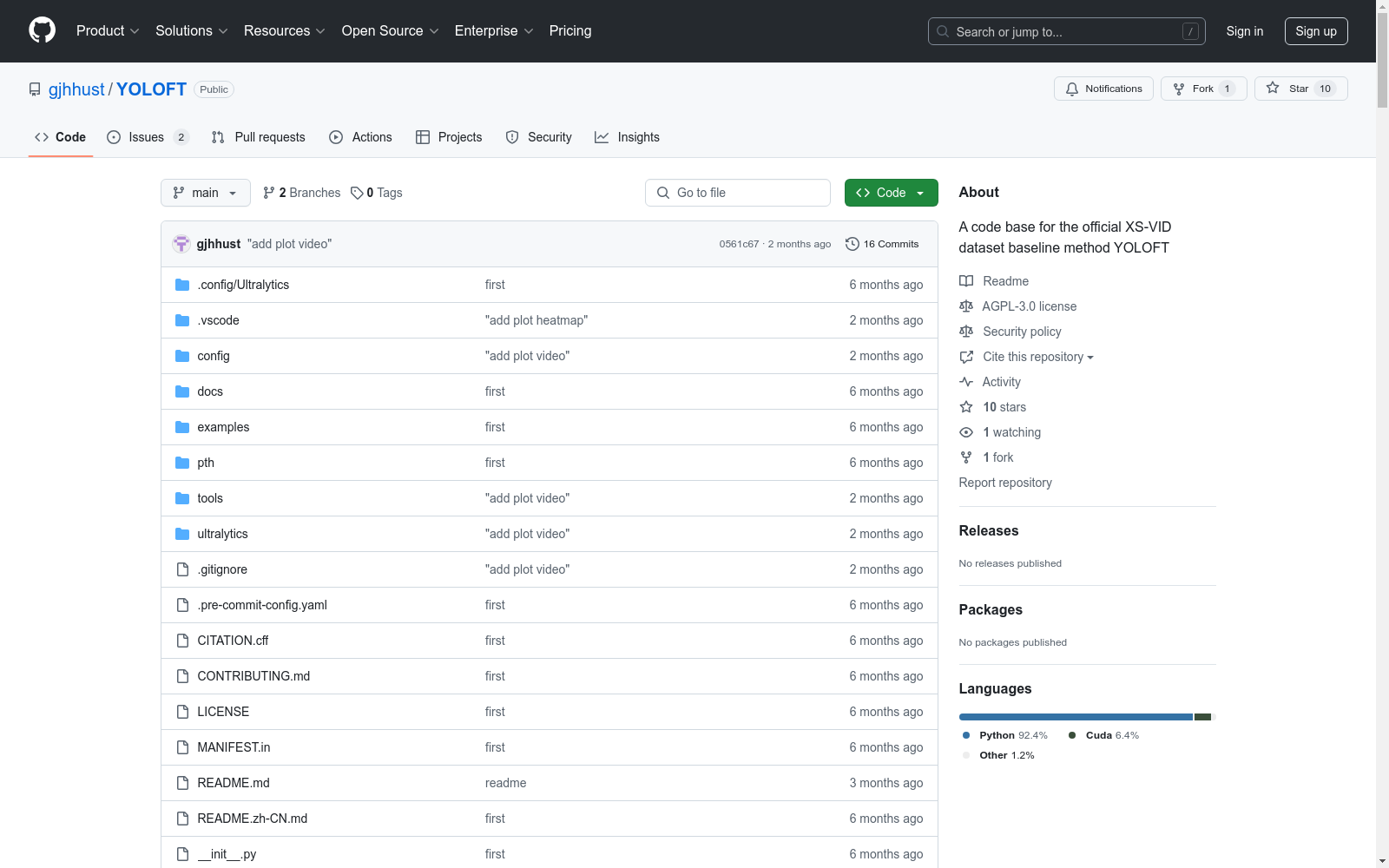Click the Sign up button
The width and height of the screenshot is (1389, 868).
1315,31
